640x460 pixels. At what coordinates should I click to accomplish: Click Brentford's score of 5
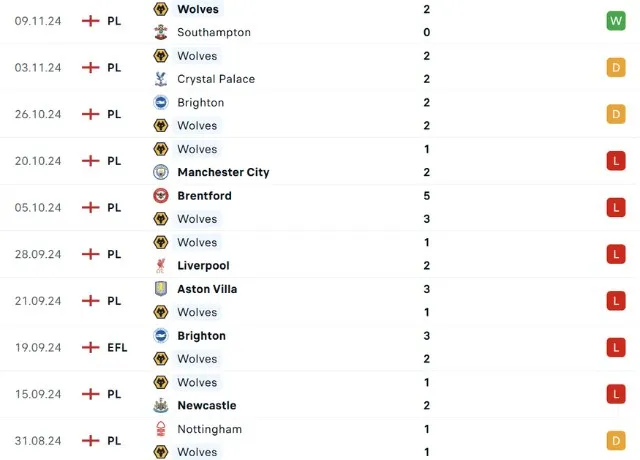(427, 196)
